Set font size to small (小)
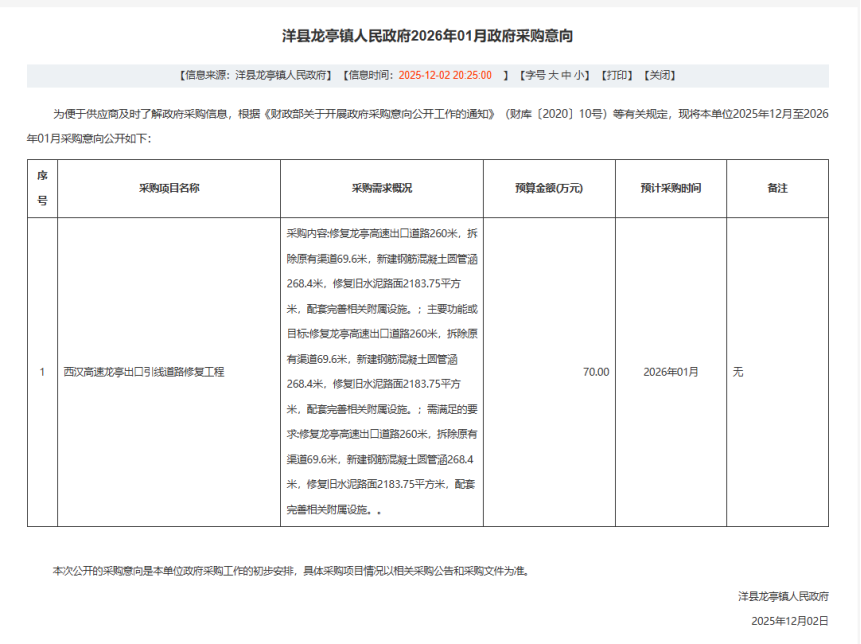Screen dimensions: 861x644 click(581, 75)
